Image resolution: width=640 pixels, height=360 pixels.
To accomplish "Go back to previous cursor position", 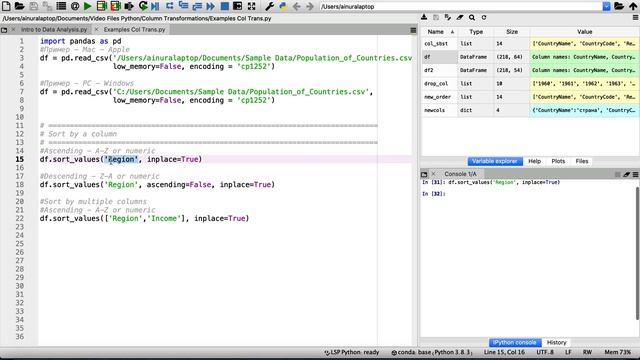I will point(297,6).
